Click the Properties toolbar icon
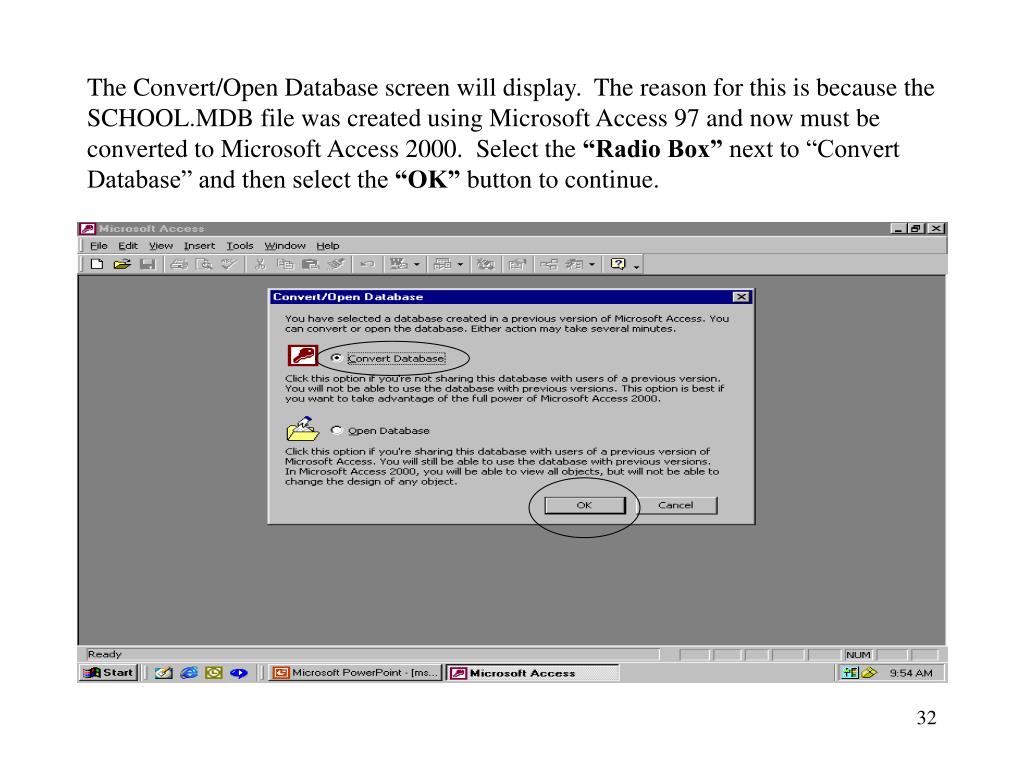Viewport: 1024px width, 768px height. point(517,264)
